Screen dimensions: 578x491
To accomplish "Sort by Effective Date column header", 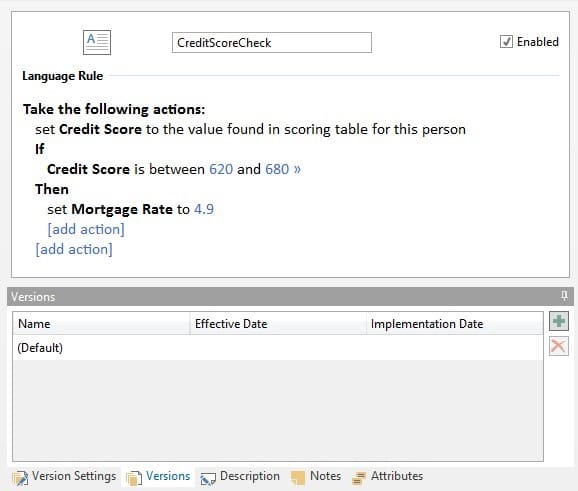I will pyautogui.click(x=278, y=324).
